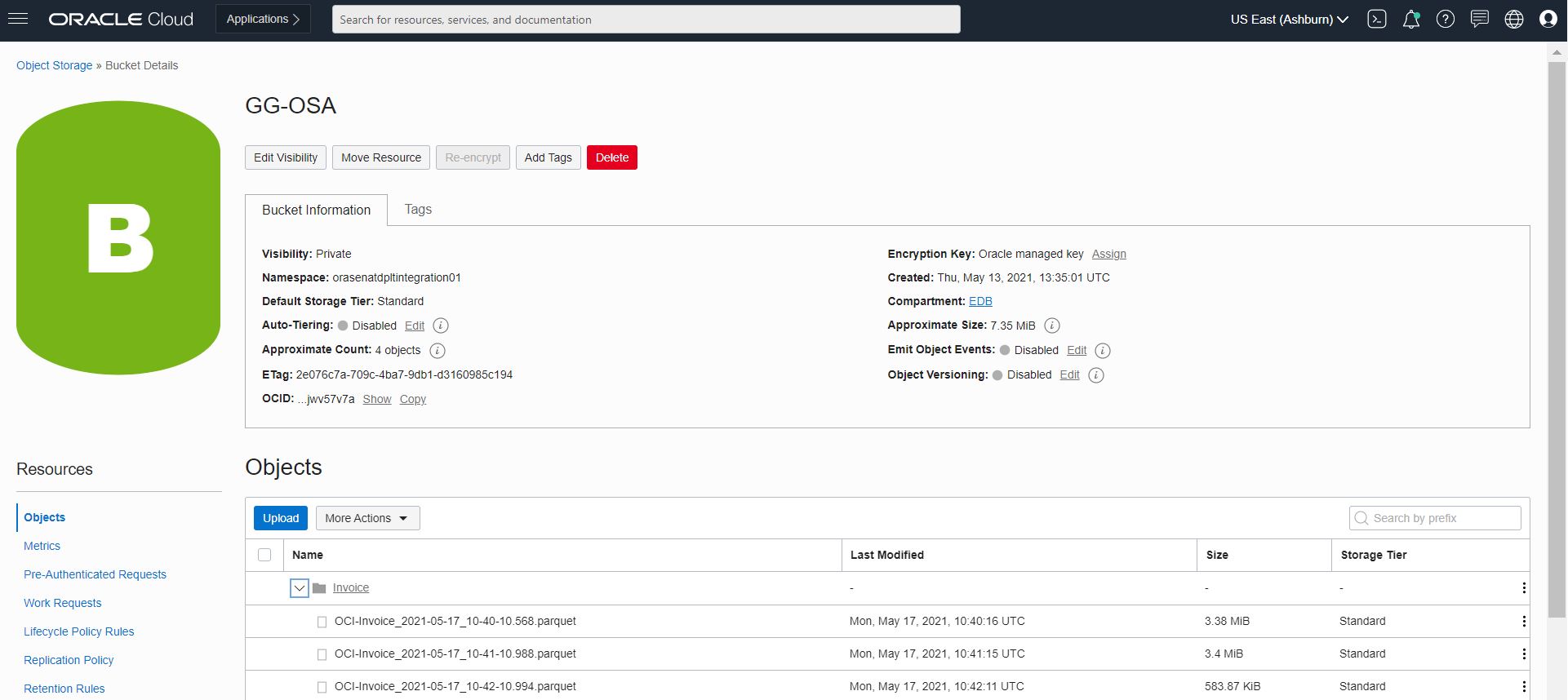Open the More Actions dropdown
1568x700 pixels.
coord(367,518)
